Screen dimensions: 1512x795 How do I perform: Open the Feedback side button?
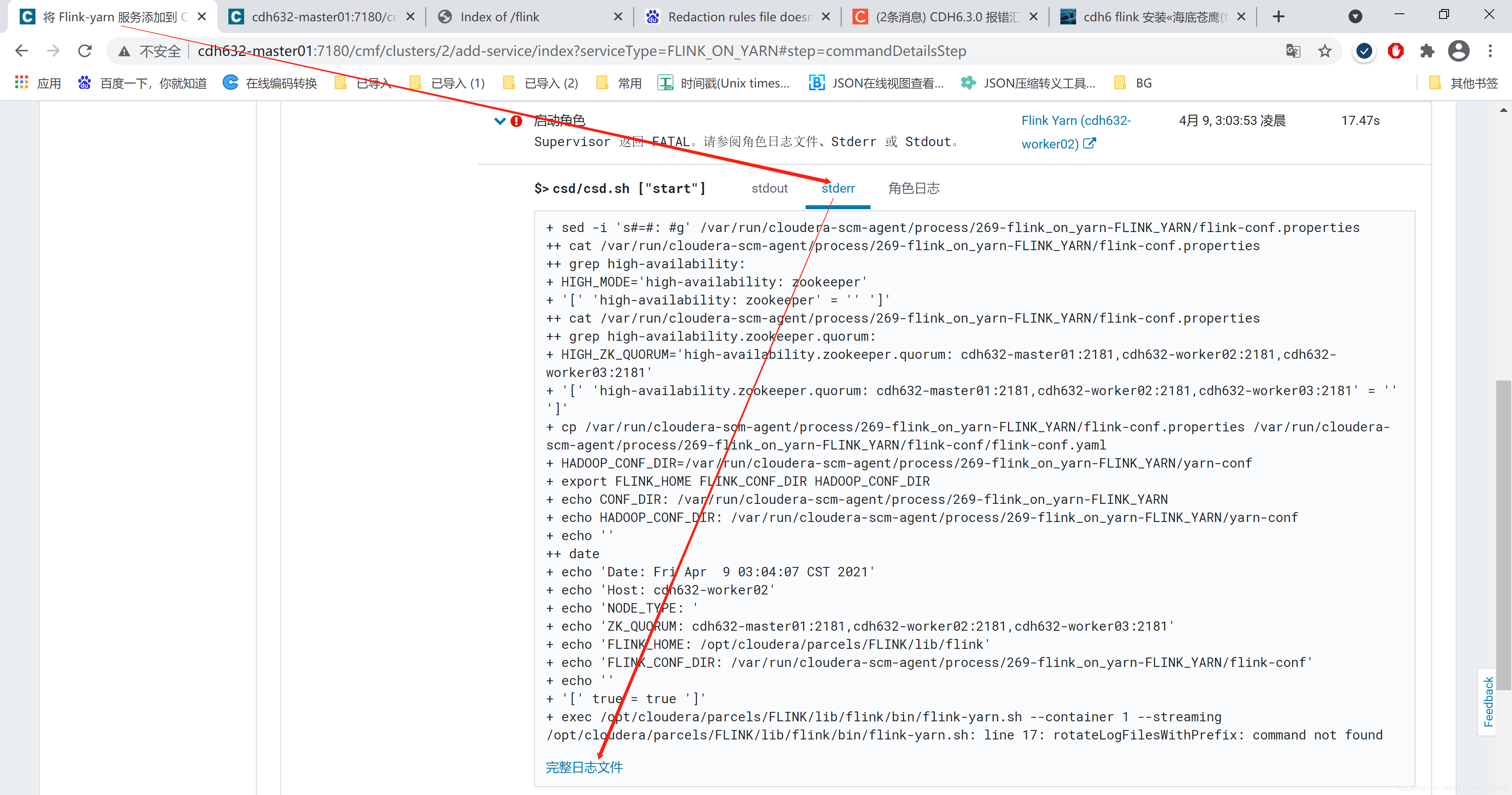(x=1488, y=702)
